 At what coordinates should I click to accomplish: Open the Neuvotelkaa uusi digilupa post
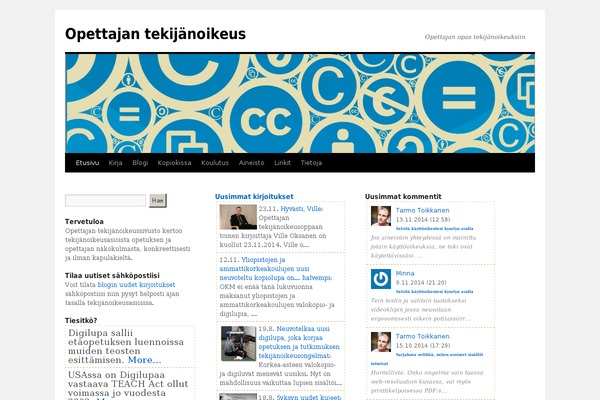click(x=299, y=342)
